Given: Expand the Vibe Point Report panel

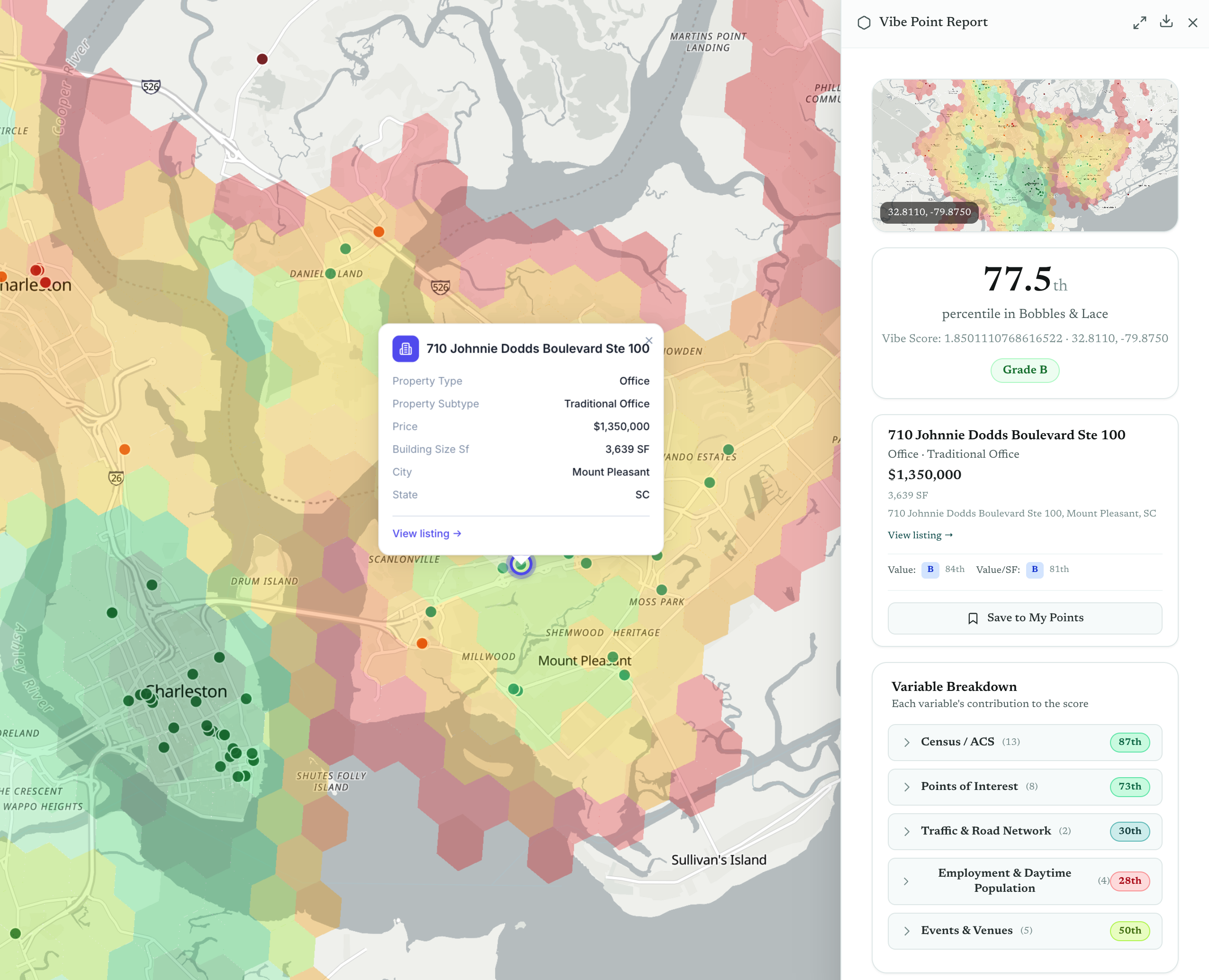Looking at the screenshot, I should pyautogui.click(x=1139, y=23).
